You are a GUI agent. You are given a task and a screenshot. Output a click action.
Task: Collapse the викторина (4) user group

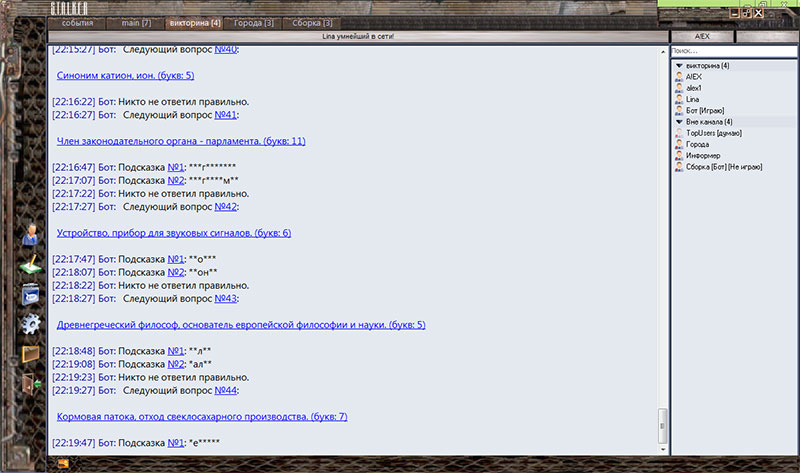[680, 66]
